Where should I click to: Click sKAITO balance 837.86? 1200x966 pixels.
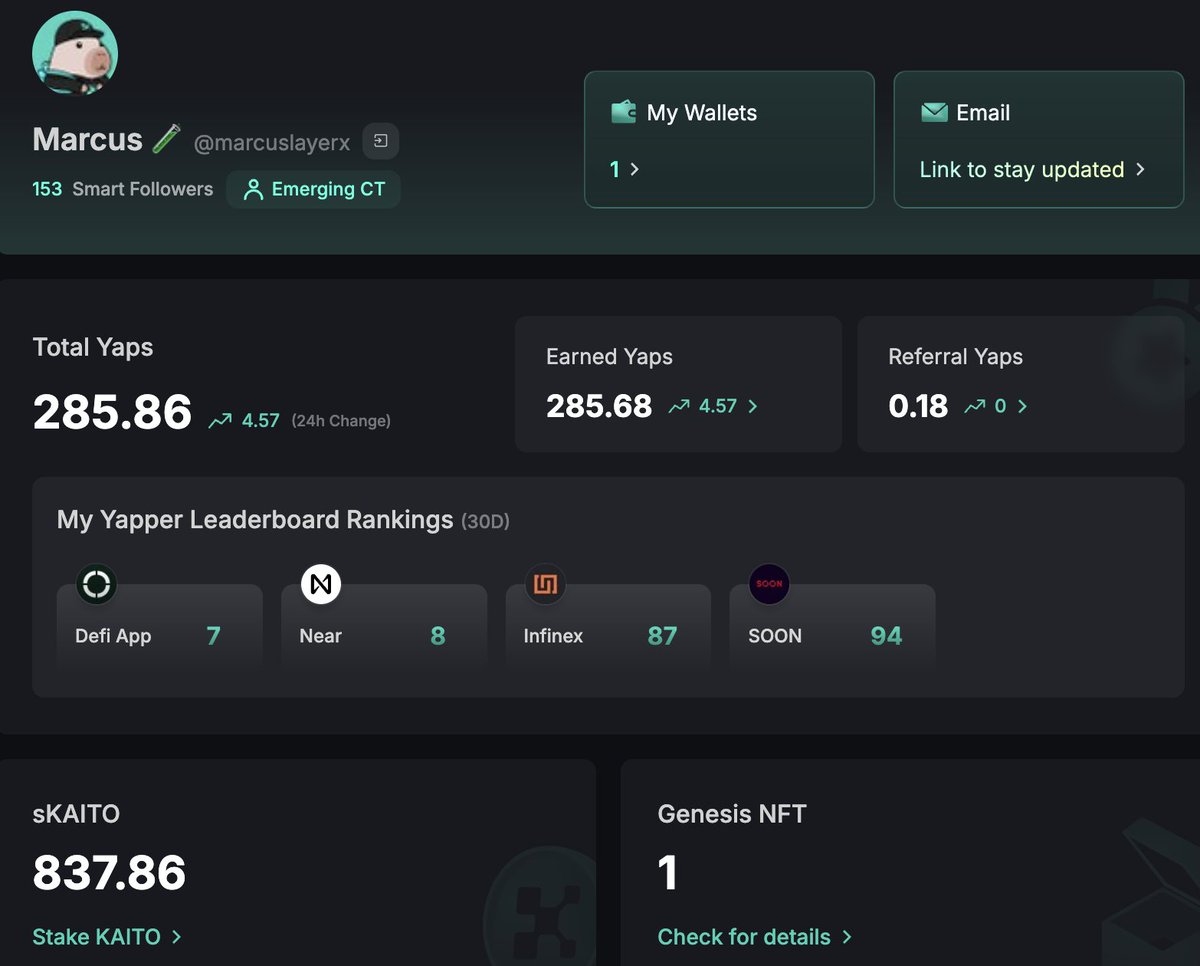tap(109, 873)
